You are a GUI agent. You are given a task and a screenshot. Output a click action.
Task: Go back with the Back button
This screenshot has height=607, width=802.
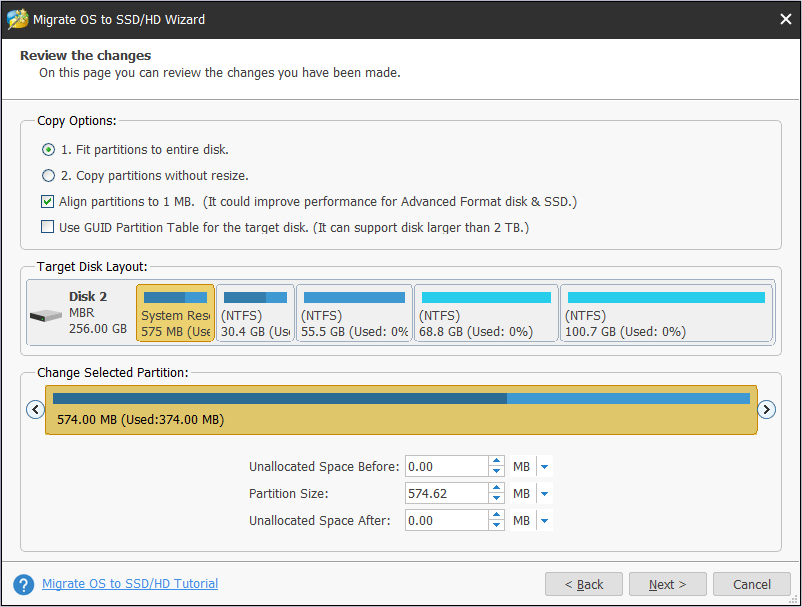[x=584, y=585]
